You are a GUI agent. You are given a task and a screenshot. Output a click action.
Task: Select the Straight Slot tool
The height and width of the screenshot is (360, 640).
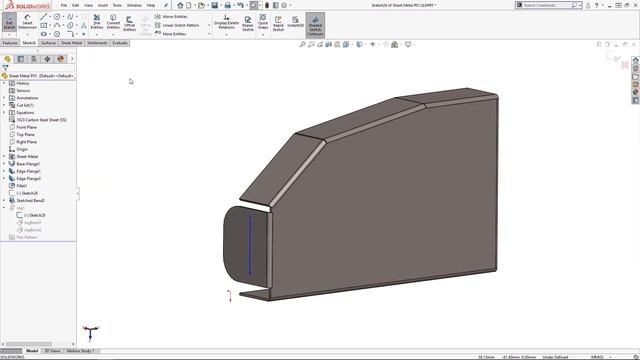pyautogui.click(x=44, y=34)
